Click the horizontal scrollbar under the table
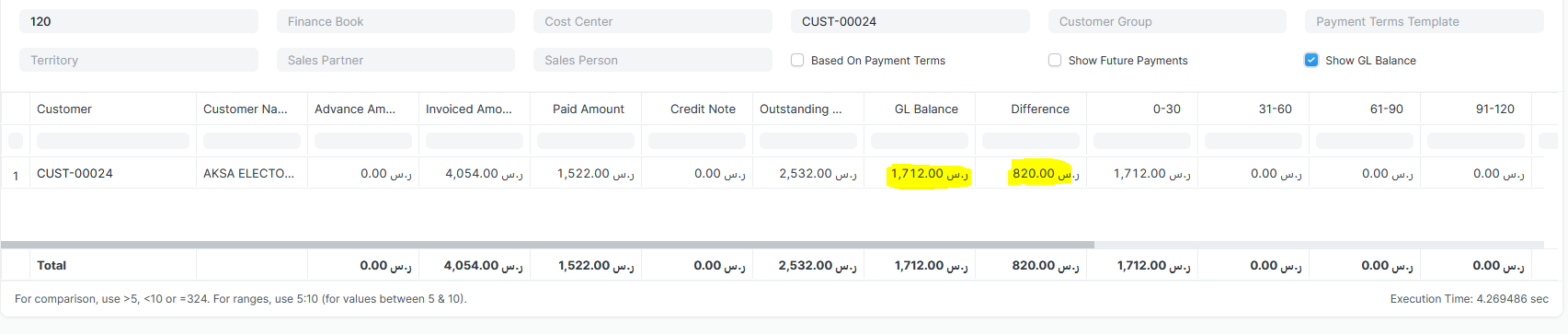This screenshot has width=1568, height=334. click(547, 245)
